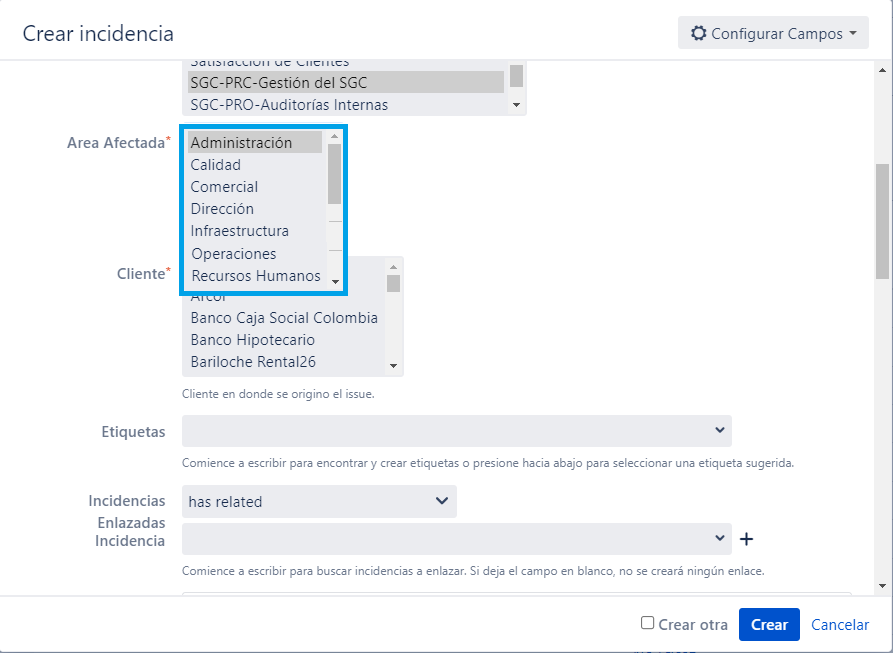Choose Operaciones in Area Afectada
Image resolution: width=893 pixels, height=653 pixels.
(x=255, y=253)
